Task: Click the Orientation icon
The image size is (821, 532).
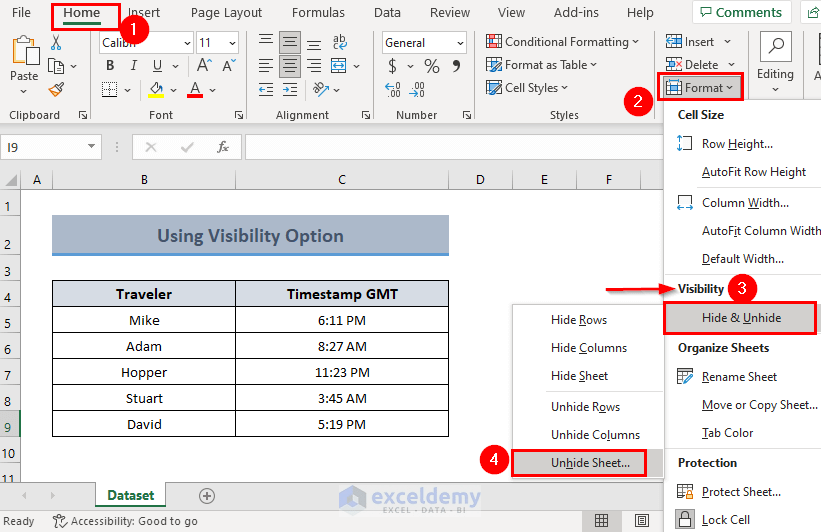Action: tap(320, 90)
